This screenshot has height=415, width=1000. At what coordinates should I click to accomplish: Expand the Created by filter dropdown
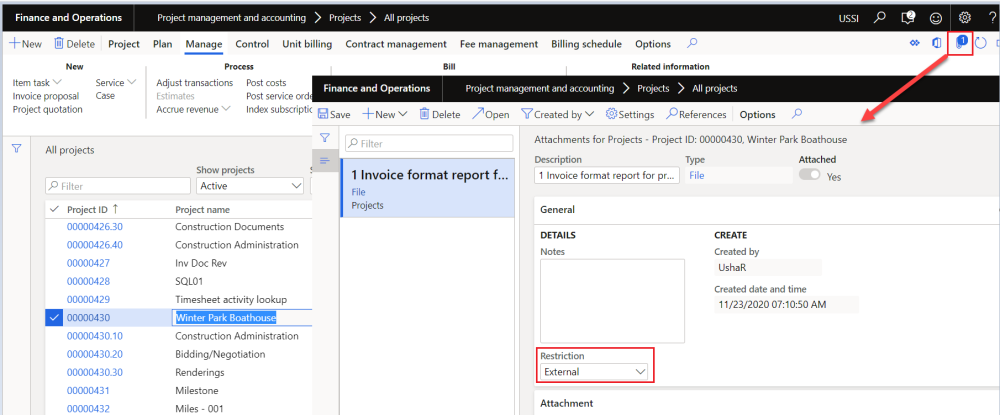[558, 115]
